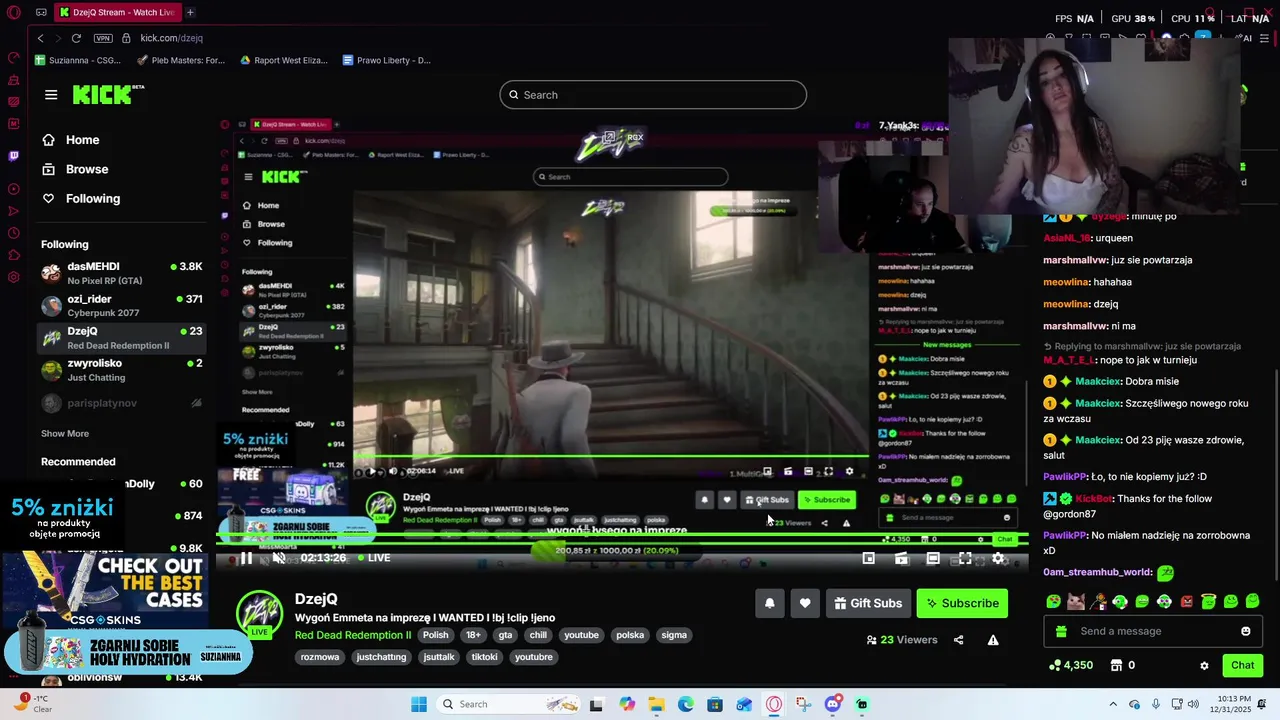The height and width of the screenshot is (720, 1280).
Task: Click the kick.com/dzejq address bar
Action: (171, 38)
